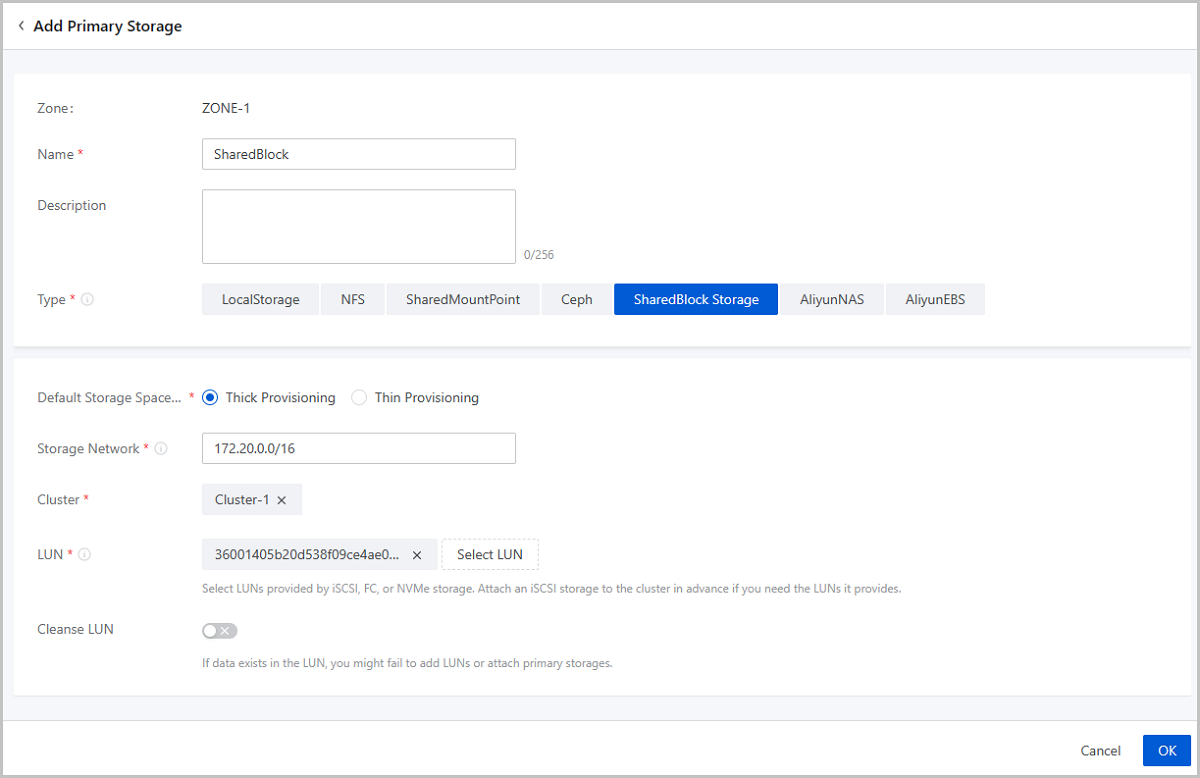Choose Ceph as storage type

(x=576, y=299)
